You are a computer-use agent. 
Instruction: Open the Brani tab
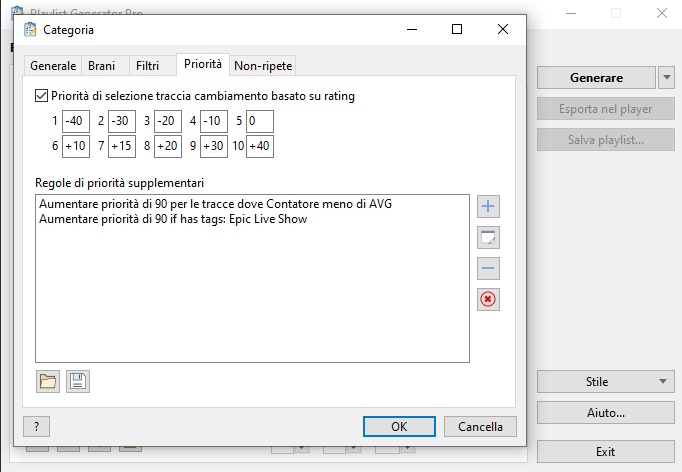pyautogui.click(x=101, y=66)
